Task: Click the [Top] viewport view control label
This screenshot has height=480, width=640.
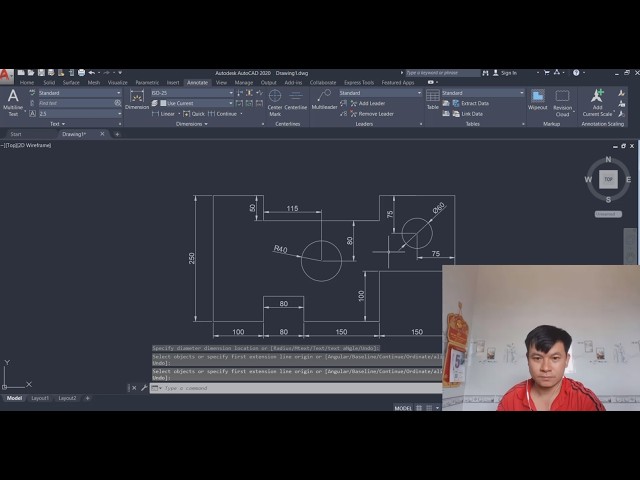Action: click(12, 145)
